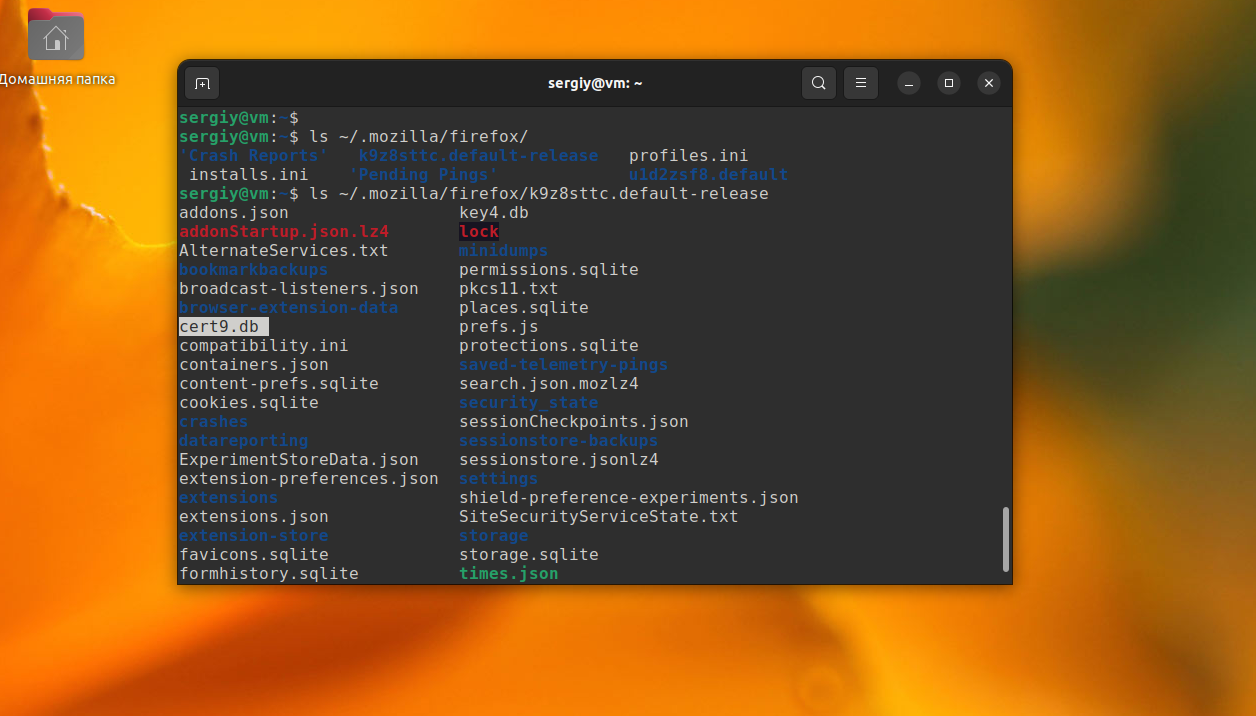Click the red lock entry

point(478,231)
